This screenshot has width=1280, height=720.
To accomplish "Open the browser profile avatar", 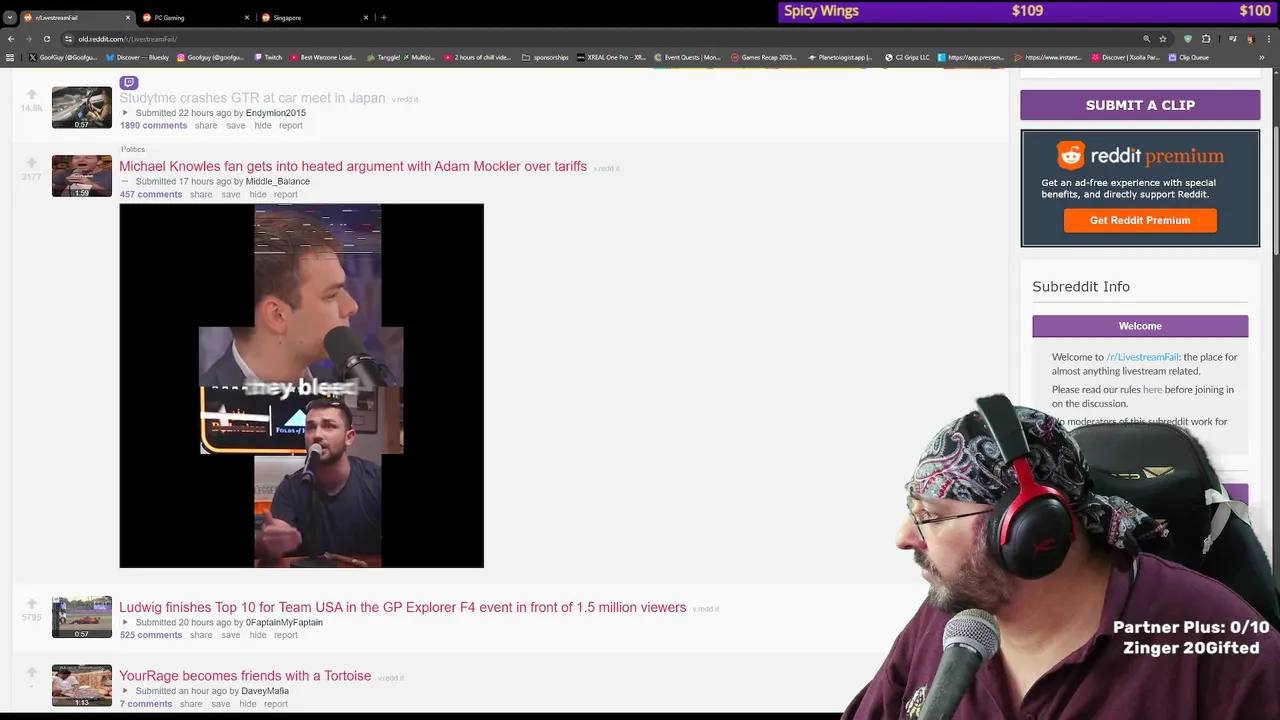I will tap(1250, 39).
